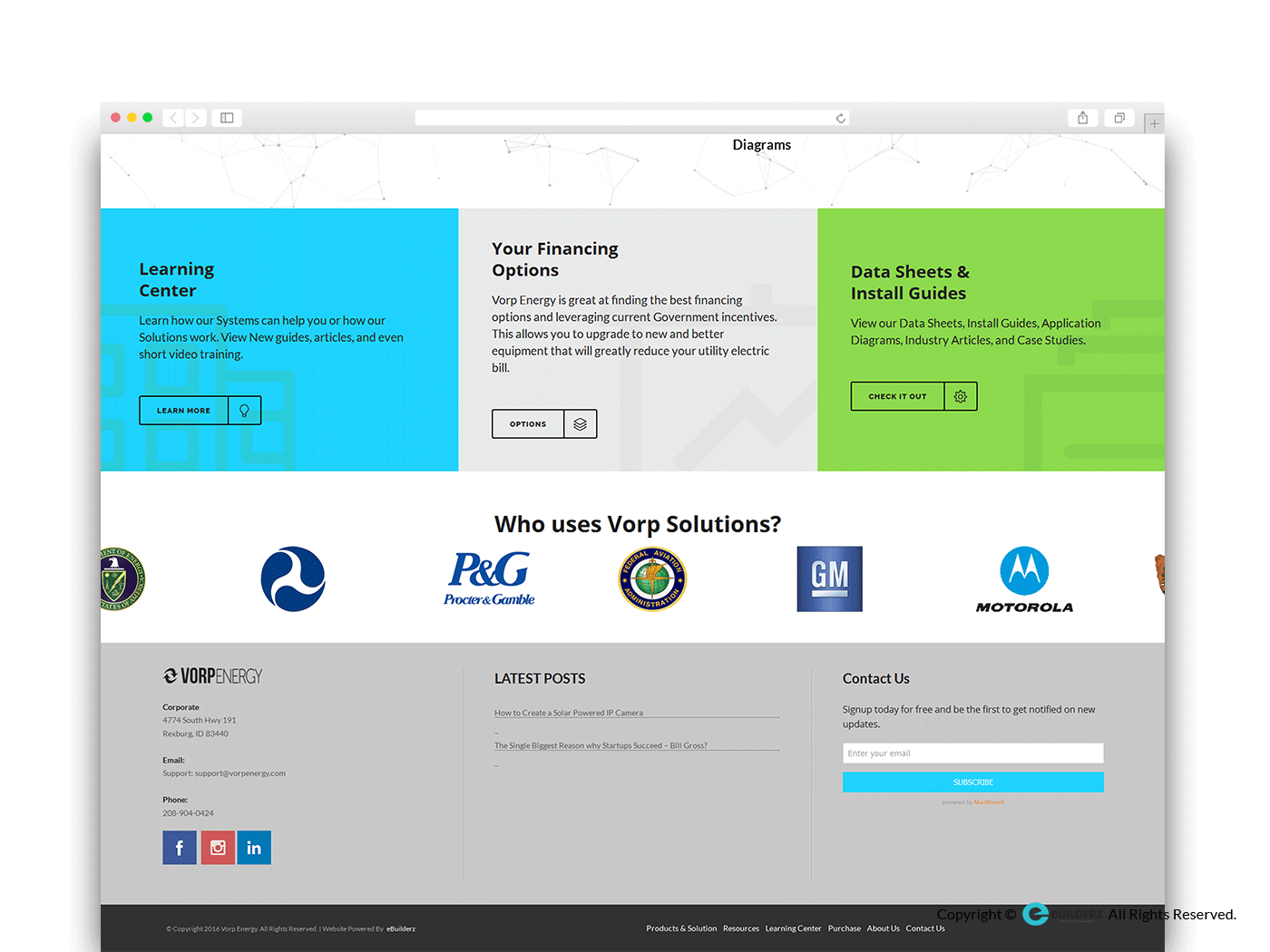The width and height of the screenshot is (1270, 952).
Task: Open Learning Center footer menu item
Action: coord(793,928)
